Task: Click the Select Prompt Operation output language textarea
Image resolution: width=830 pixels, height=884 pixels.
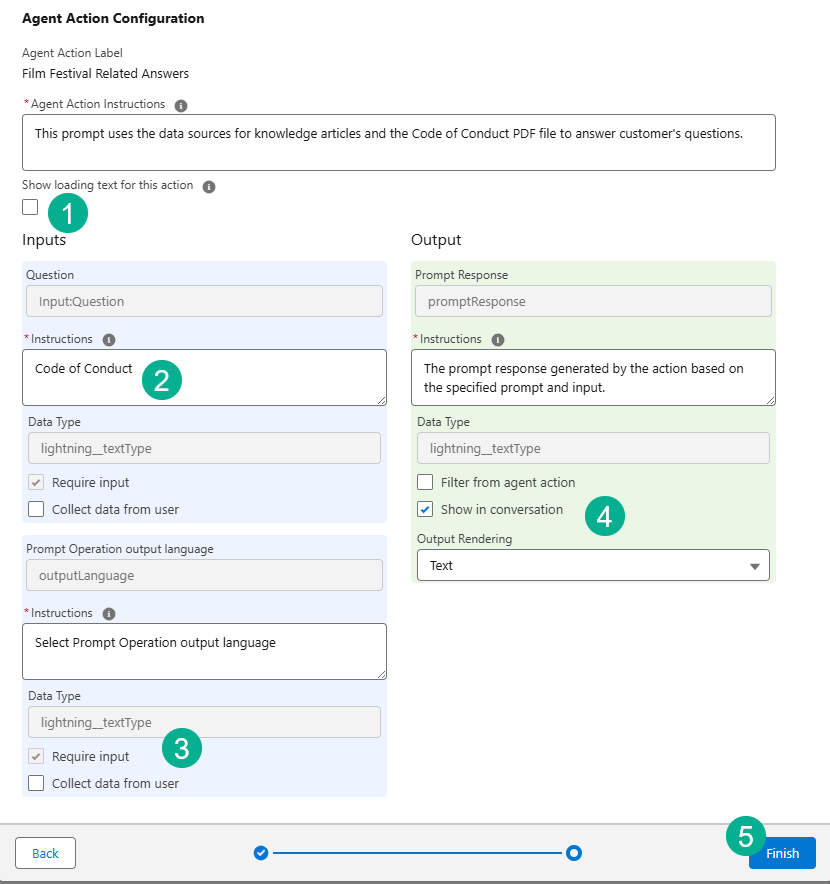Action: pyautogui.click(x=204, y=651)
